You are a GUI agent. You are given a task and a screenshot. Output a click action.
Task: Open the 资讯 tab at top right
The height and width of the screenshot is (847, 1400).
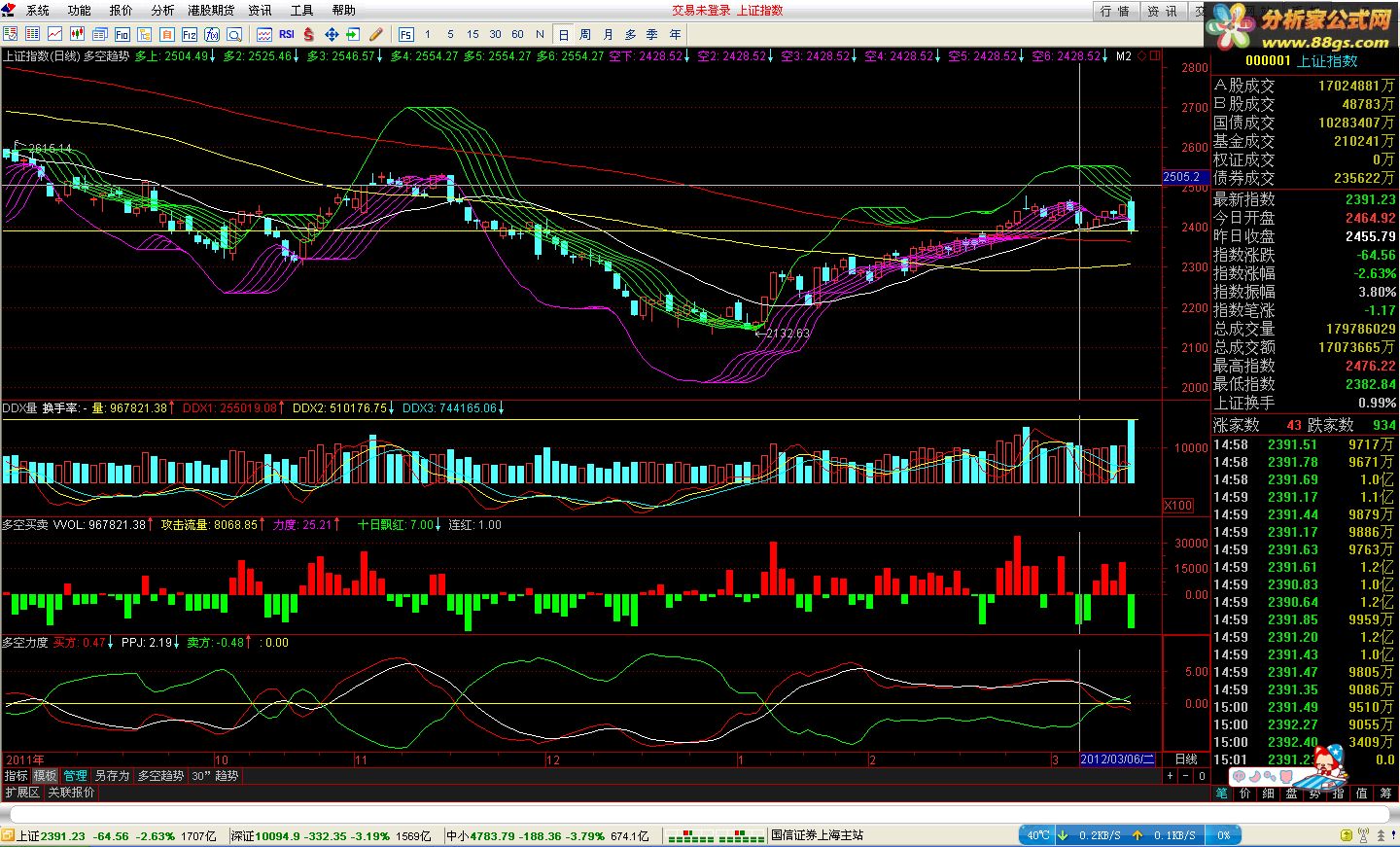1162,11
